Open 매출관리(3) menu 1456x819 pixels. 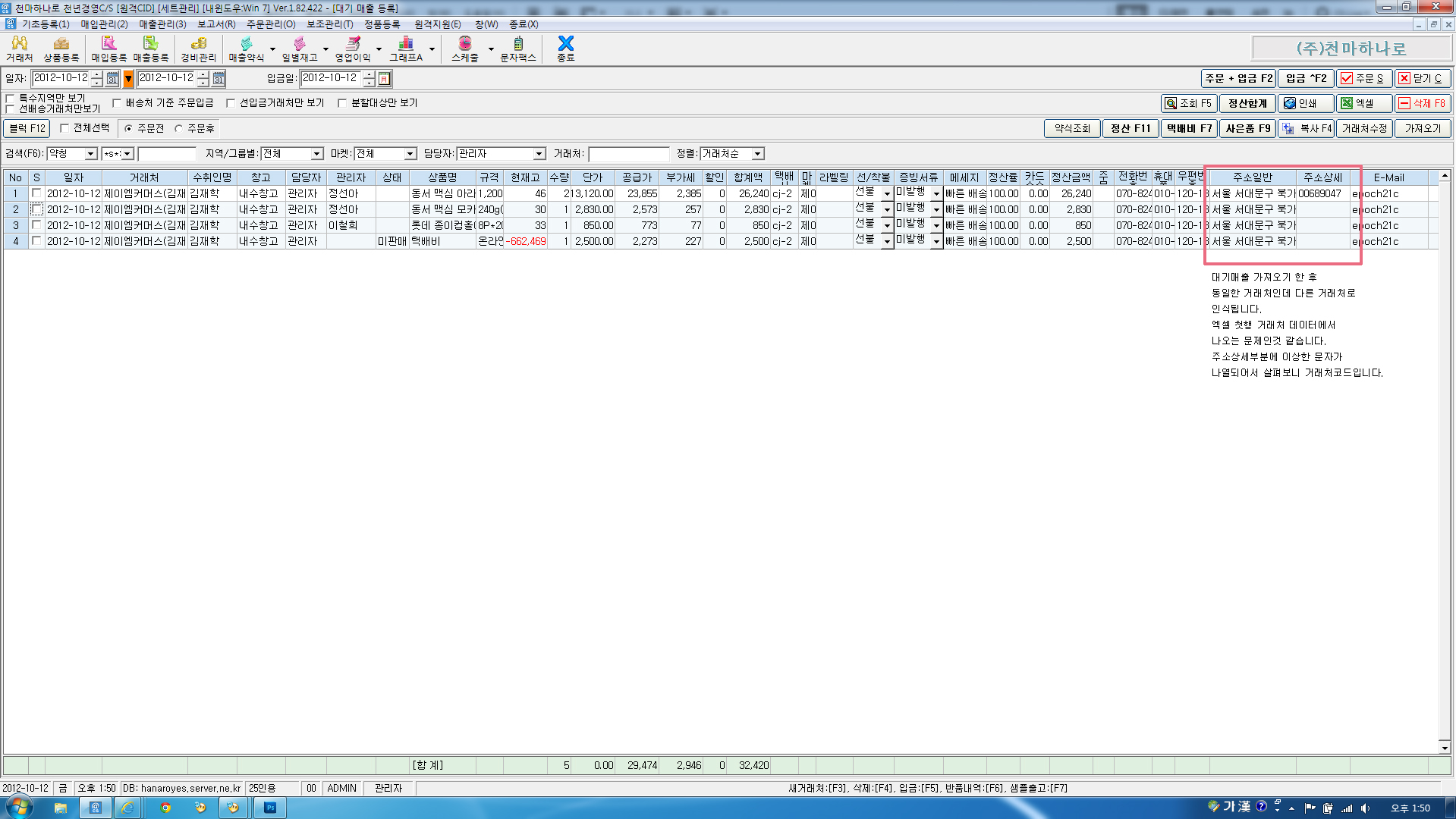tap(162, 24)
